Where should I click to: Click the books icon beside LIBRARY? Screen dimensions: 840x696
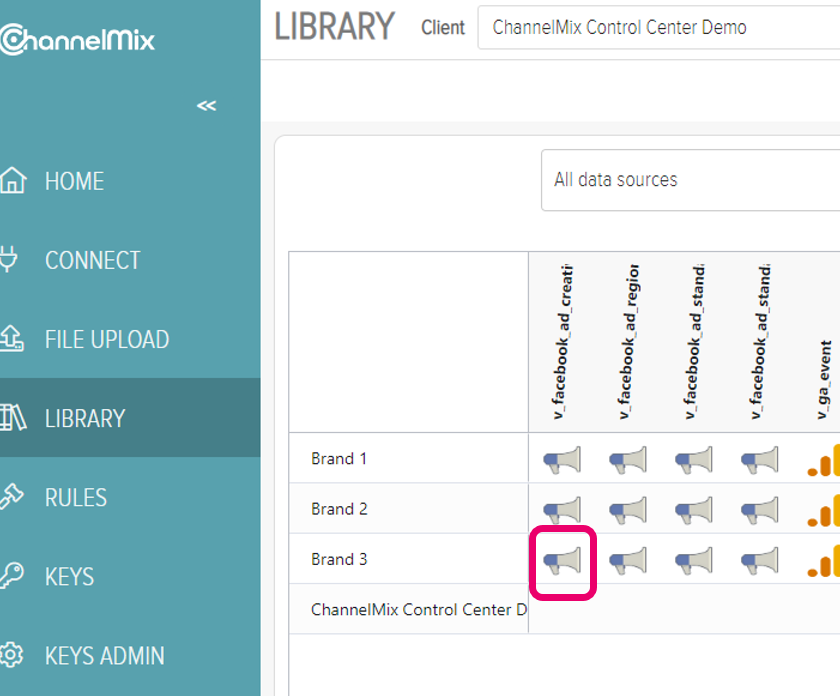click(13, 417)
